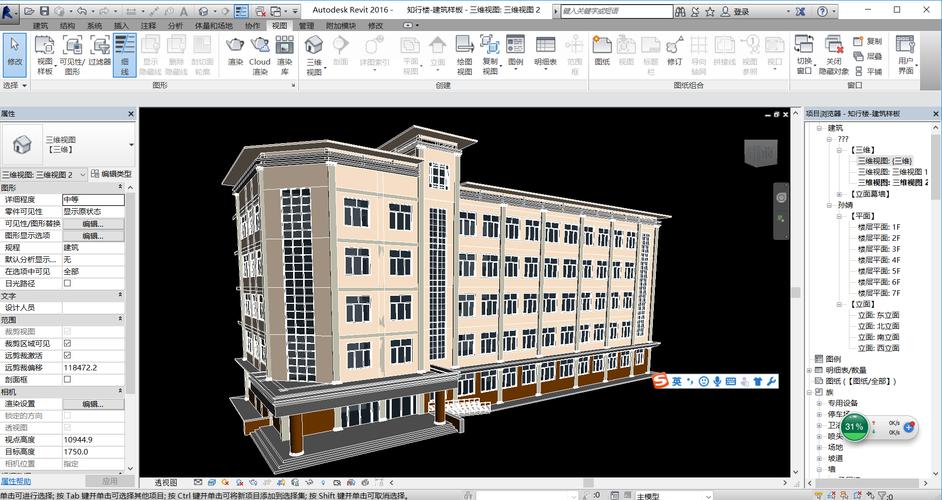The height and width of the screenshot is (500, 942).
Task: Select 立面: 南立面 in project browser
Action: coord(878,337)
